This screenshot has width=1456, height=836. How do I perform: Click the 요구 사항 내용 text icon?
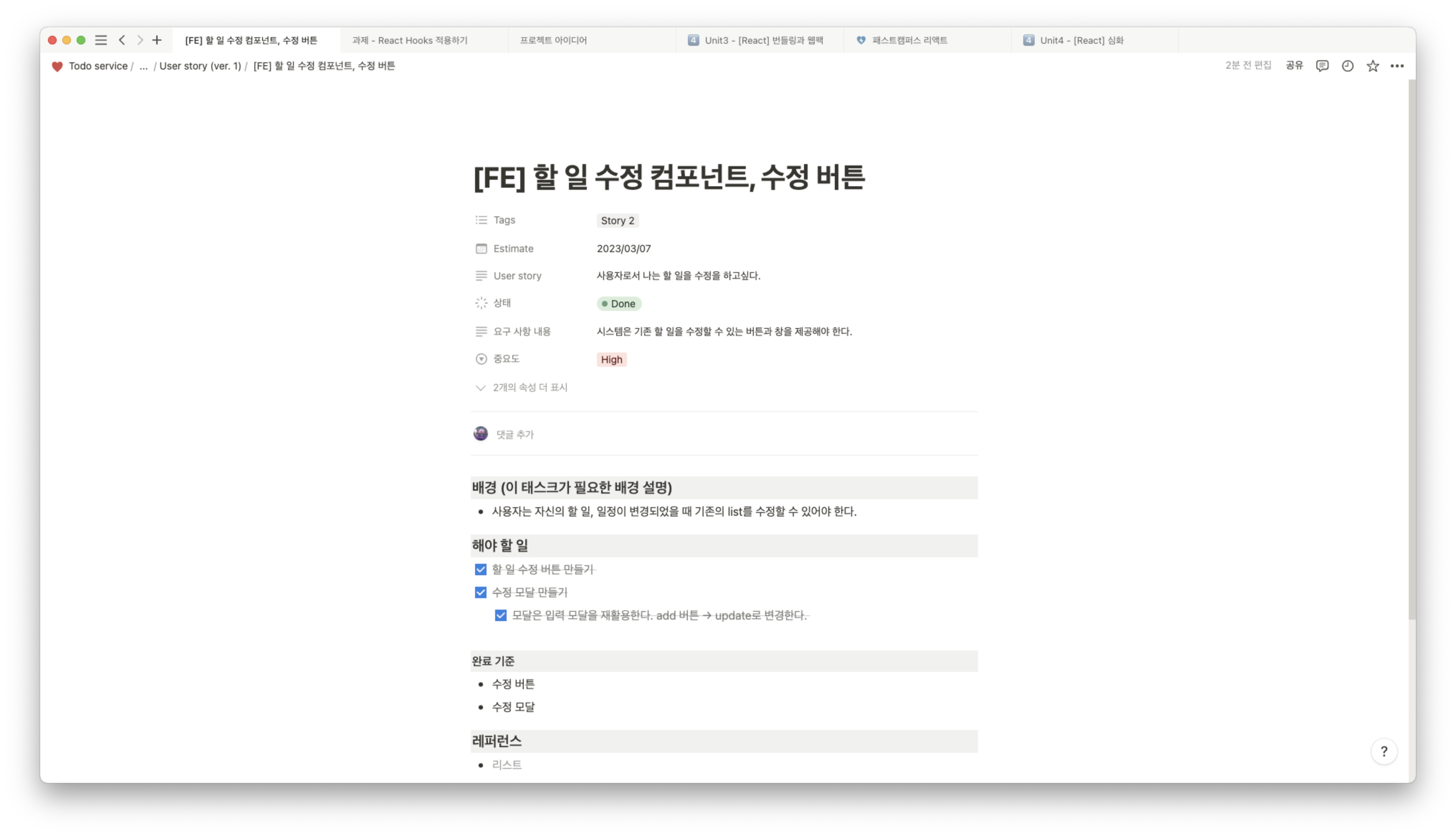(481, 331)
